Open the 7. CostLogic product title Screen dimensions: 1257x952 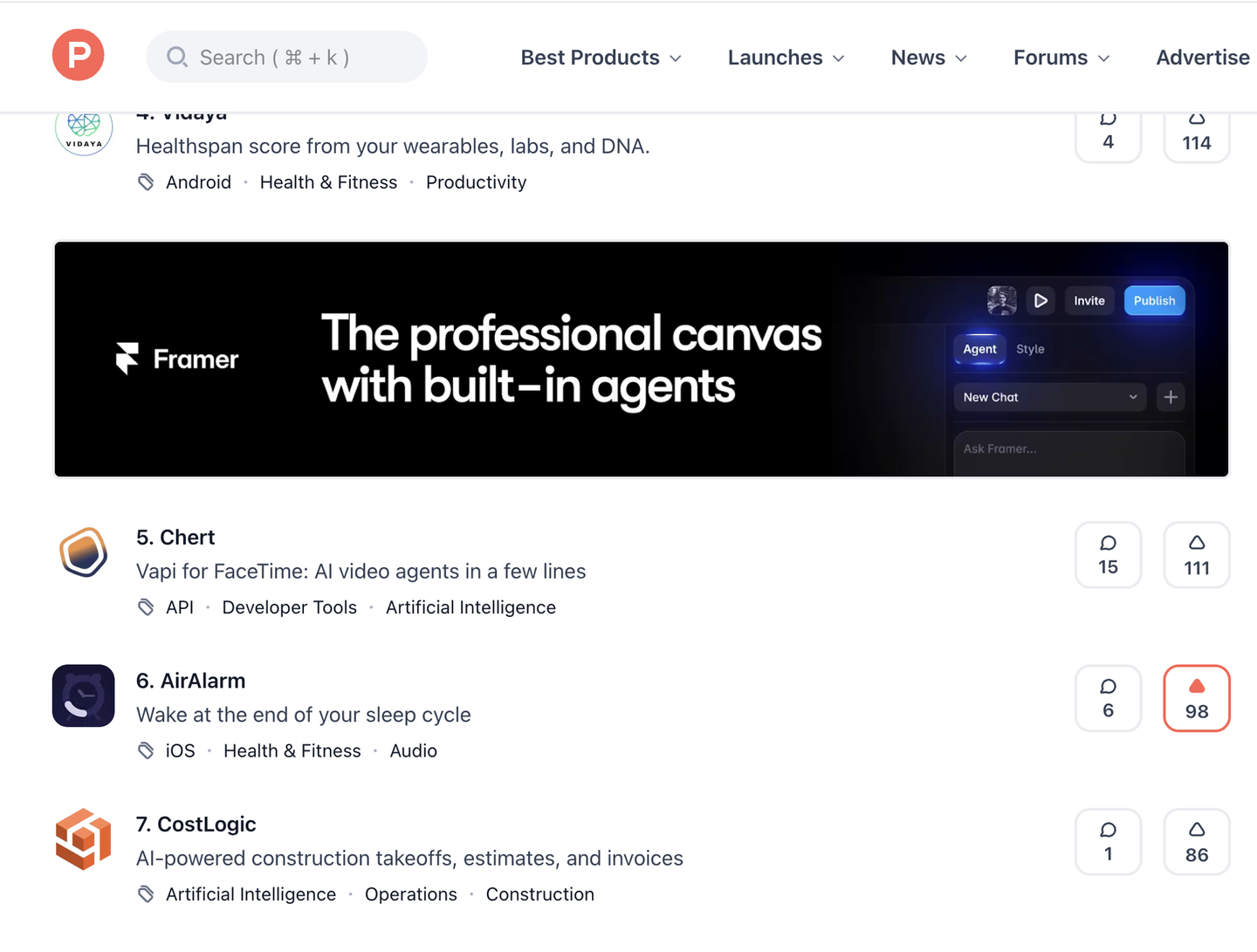click(x=196, y=825)
